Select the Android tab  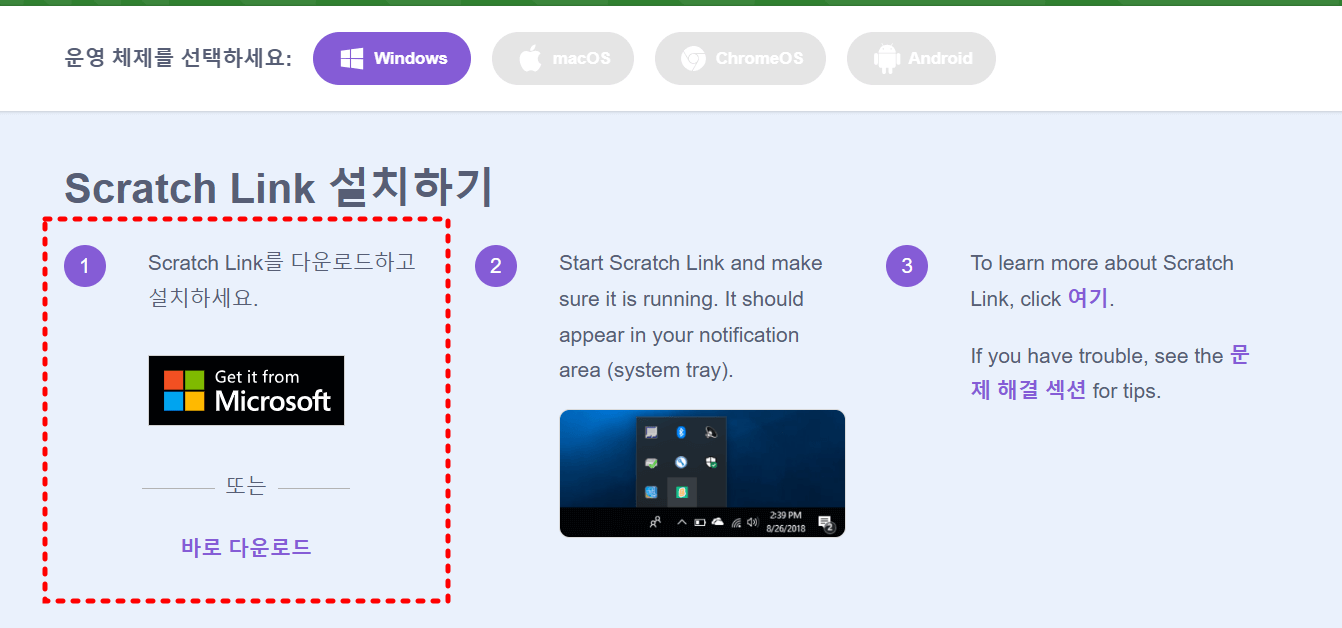[921, 58]
